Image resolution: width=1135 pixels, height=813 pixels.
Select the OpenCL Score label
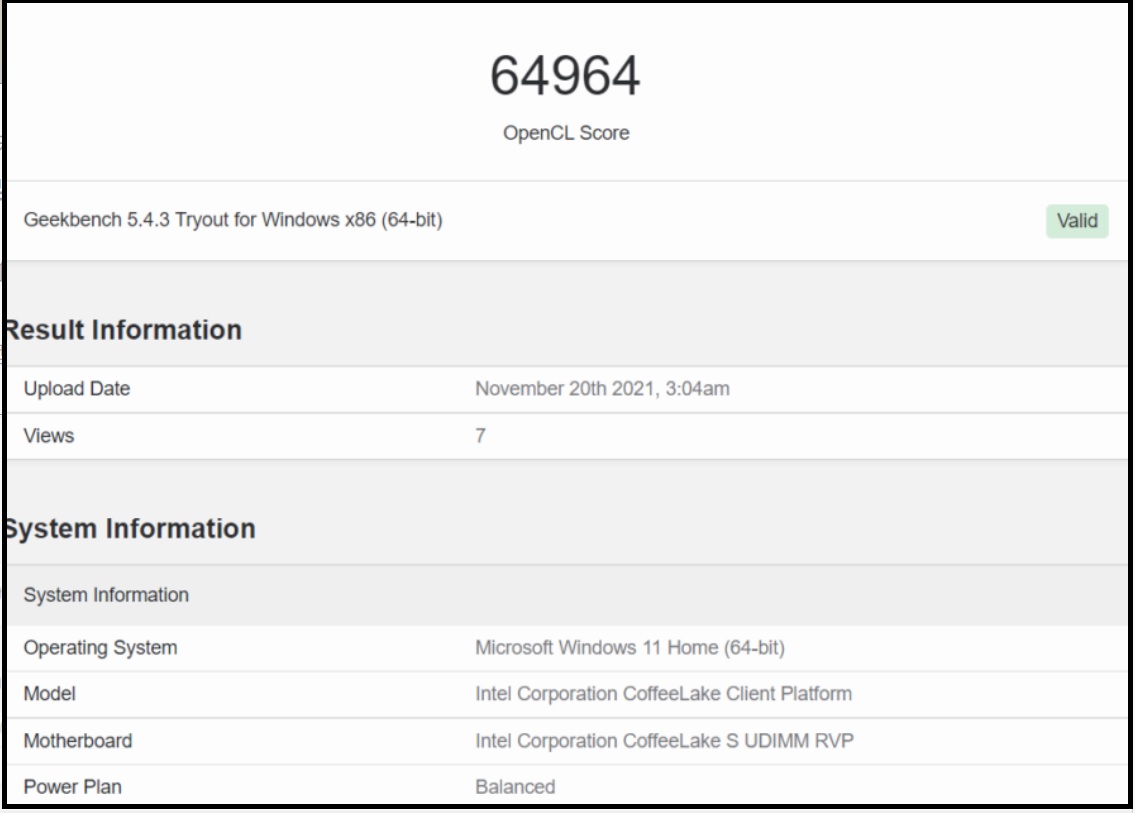(567, 131)
